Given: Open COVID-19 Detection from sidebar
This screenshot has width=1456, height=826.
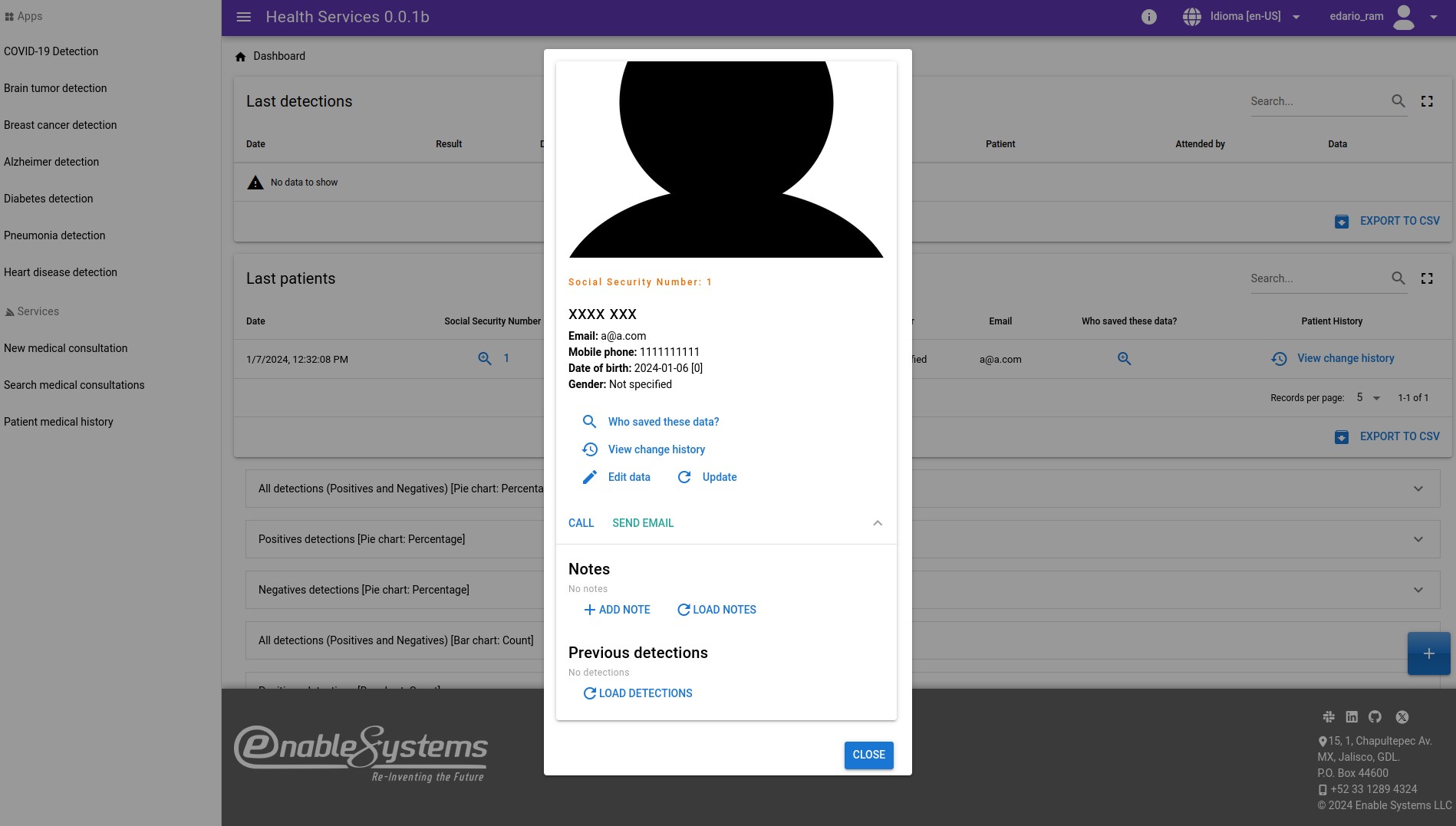Looking at the screenshot, I should 51,51.
